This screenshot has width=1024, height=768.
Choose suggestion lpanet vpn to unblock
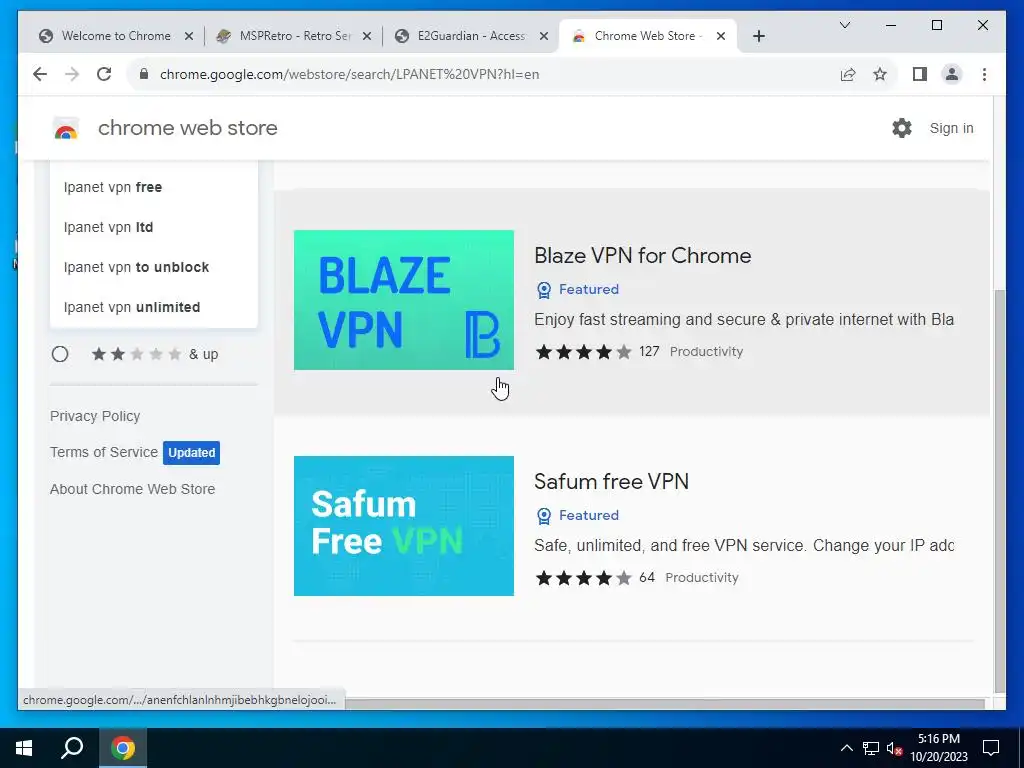pyautogui.click(x=154, y=267)
